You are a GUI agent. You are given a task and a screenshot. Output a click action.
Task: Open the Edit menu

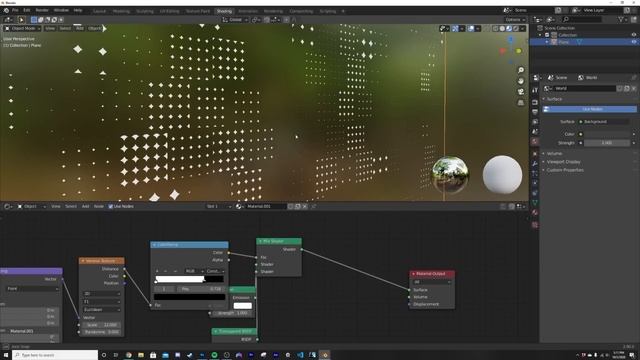(x=27, y=10)
